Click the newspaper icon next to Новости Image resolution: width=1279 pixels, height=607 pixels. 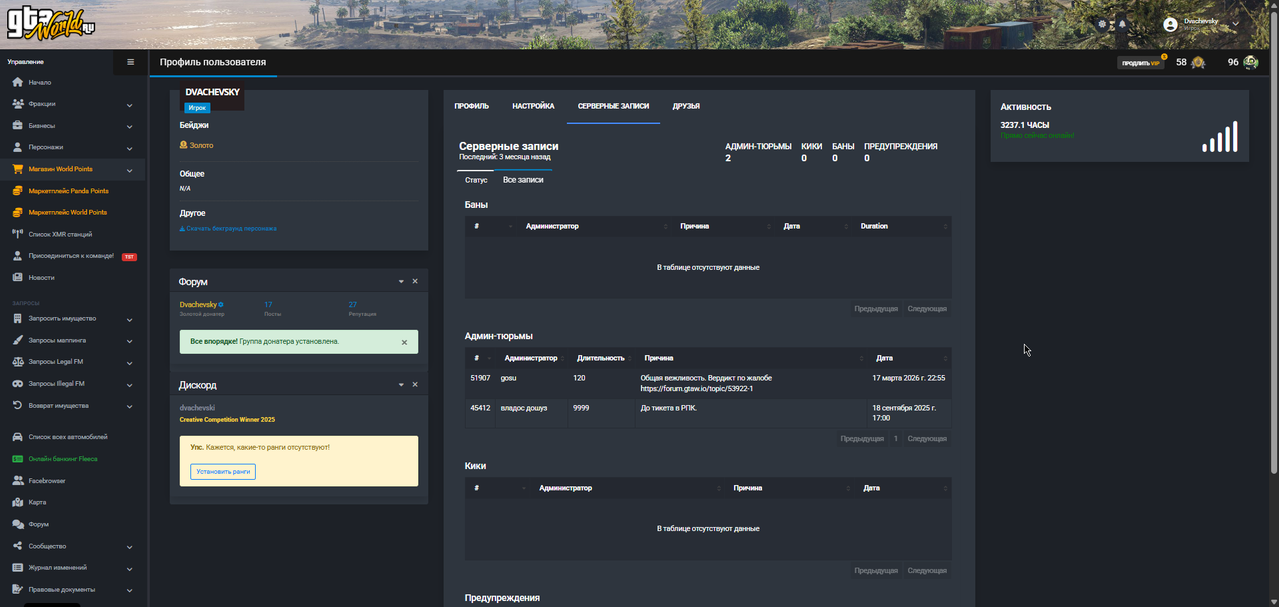(x=18, y=277)
